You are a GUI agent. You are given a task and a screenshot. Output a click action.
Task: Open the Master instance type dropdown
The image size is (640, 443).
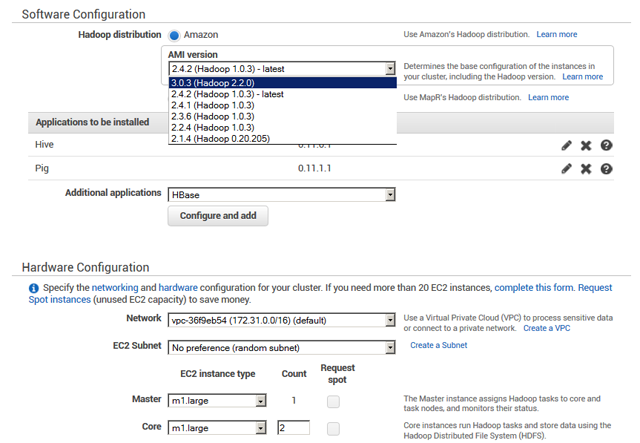[217, 401]
